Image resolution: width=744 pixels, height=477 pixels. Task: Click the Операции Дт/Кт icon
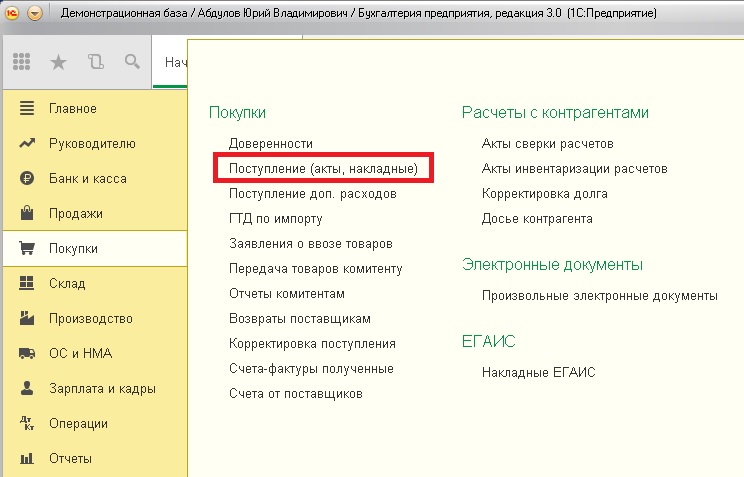pyautogui.click(x=27, y=423)
